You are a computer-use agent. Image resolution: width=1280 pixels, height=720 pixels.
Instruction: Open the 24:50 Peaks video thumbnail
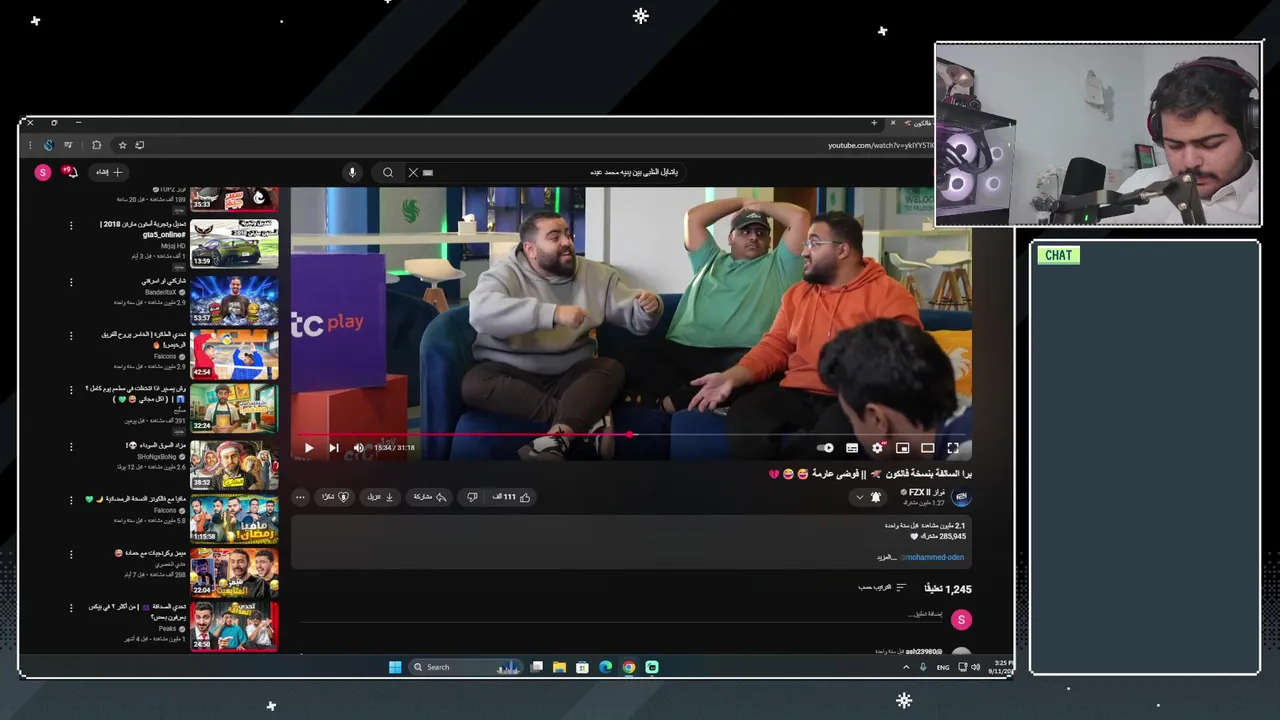click(234, 627)
